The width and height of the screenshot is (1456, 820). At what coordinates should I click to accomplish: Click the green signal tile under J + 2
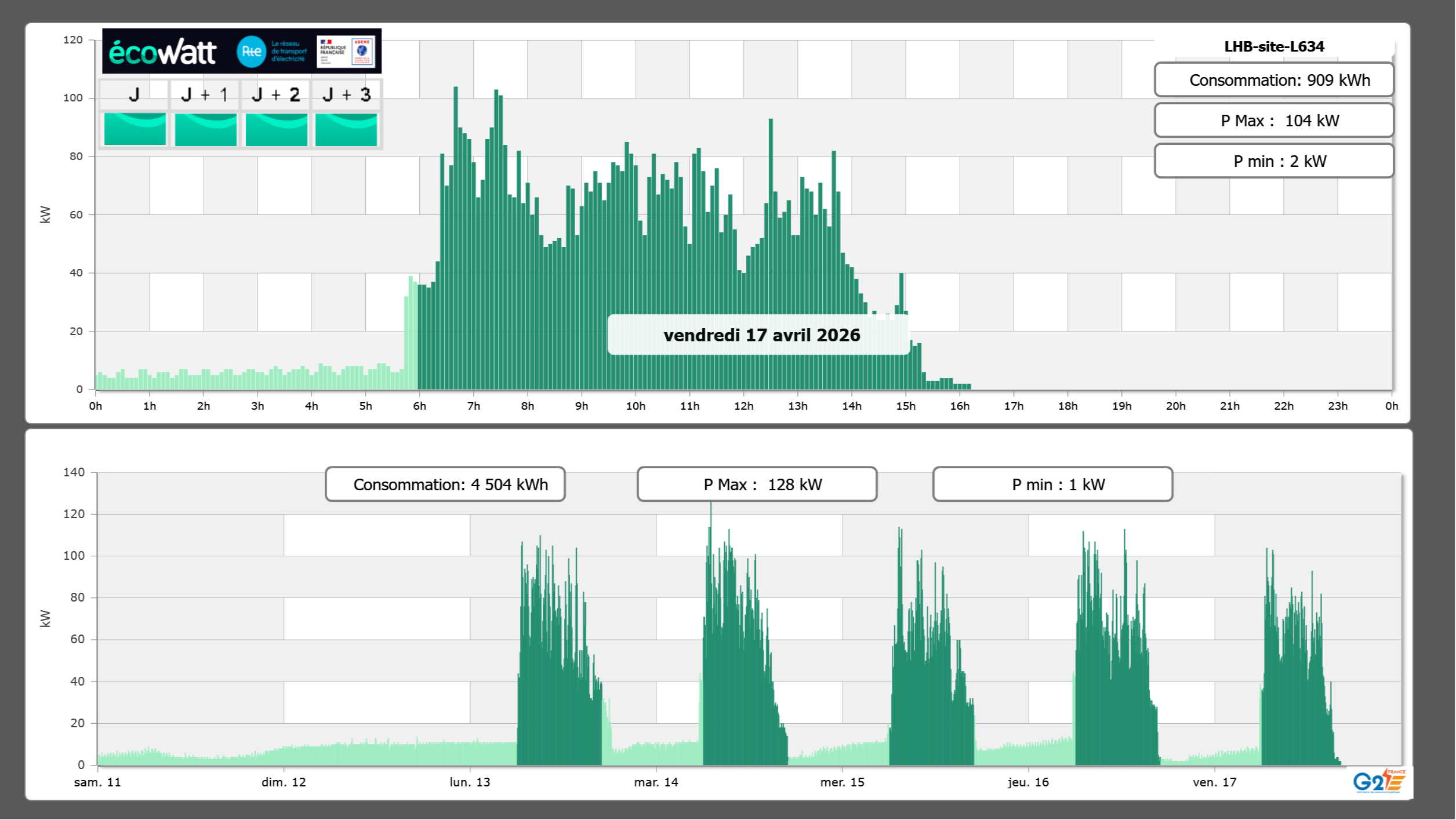pos(276,129)
